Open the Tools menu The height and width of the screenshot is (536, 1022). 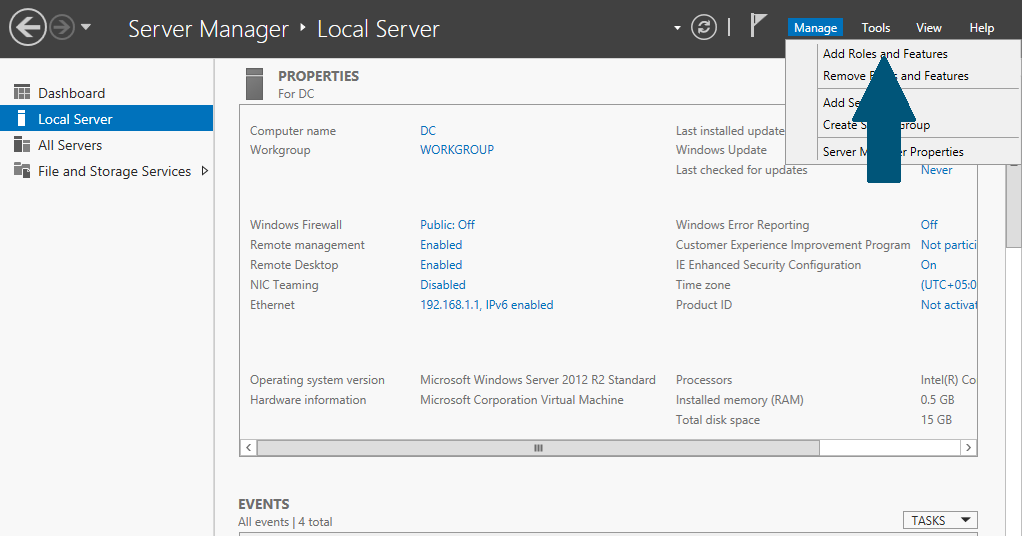click(876, 28)
